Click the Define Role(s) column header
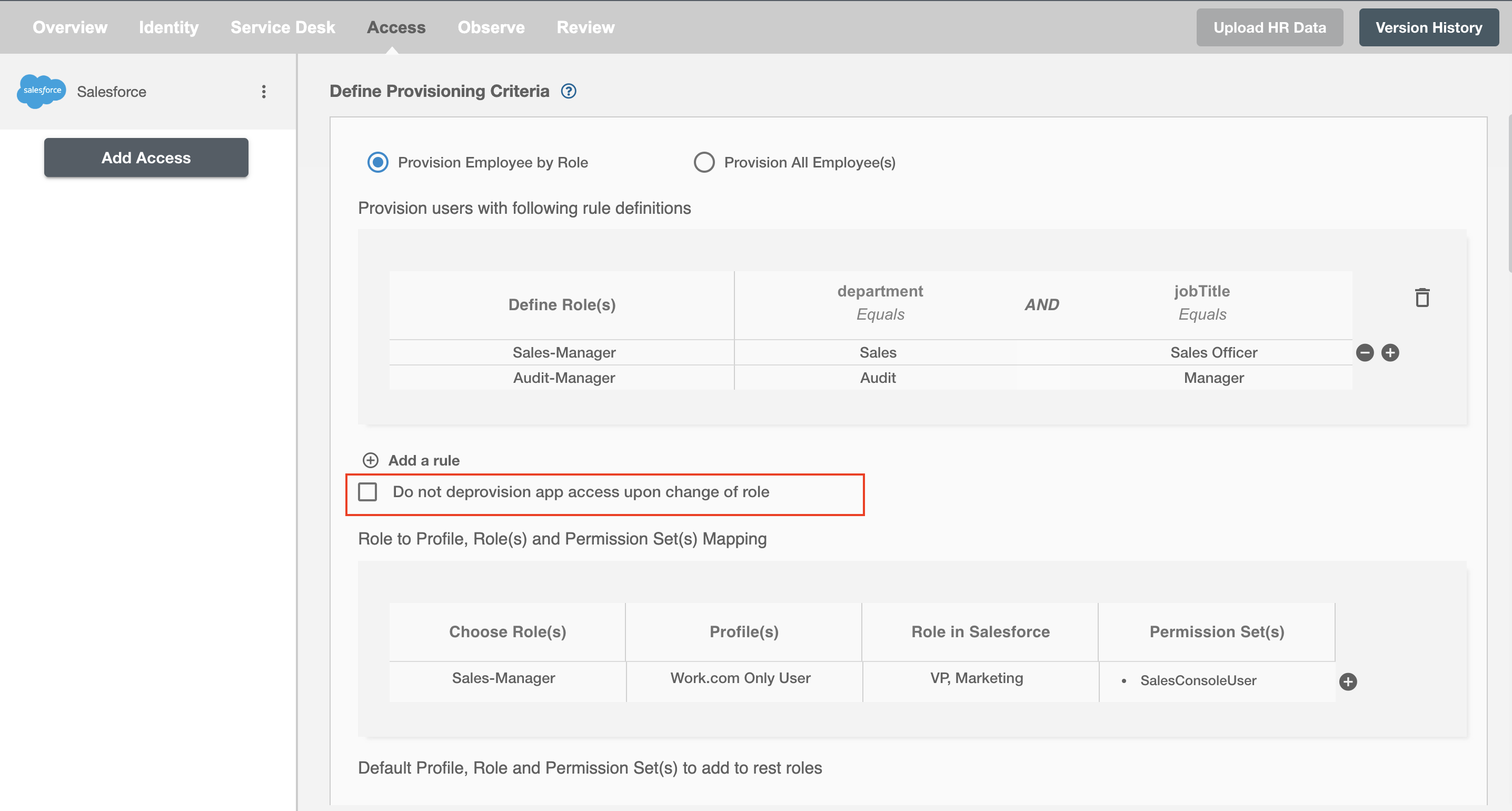Viewport: 1512px width, 811px height. (562, 305)
